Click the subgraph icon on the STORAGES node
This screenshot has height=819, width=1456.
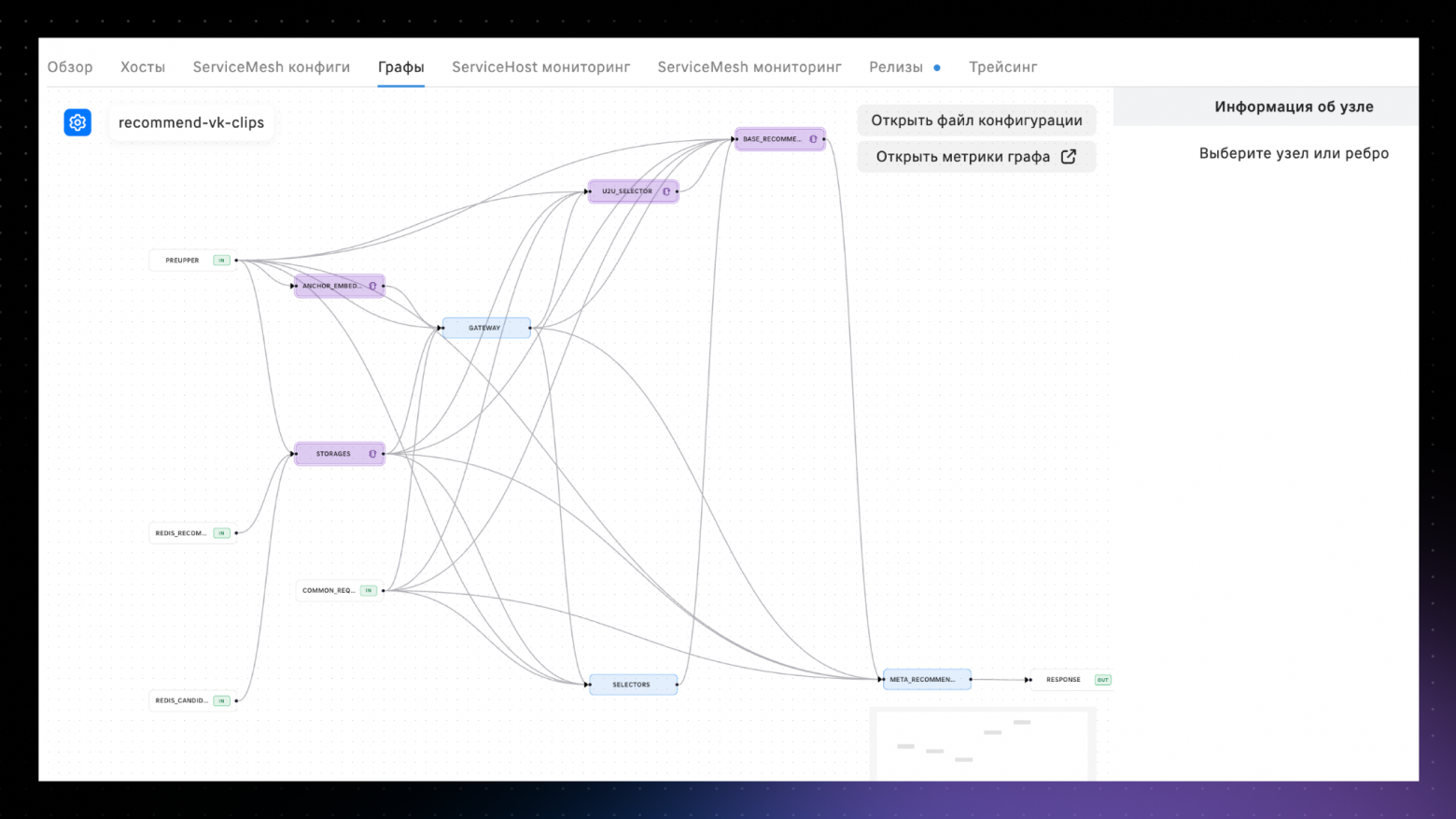pyautogui.click(x=372, y=454)
